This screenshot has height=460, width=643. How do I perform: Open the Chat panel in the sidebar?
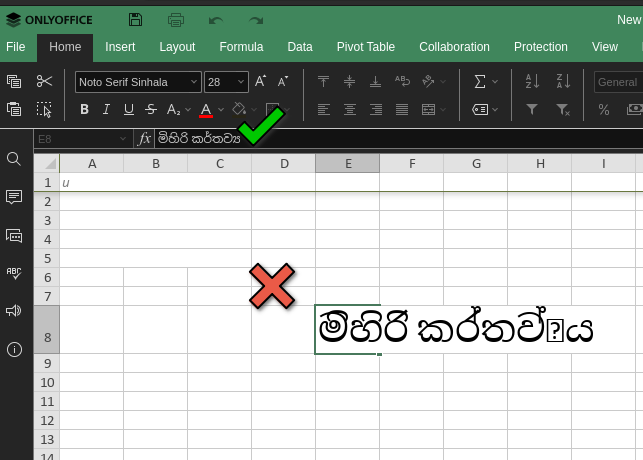14,236
